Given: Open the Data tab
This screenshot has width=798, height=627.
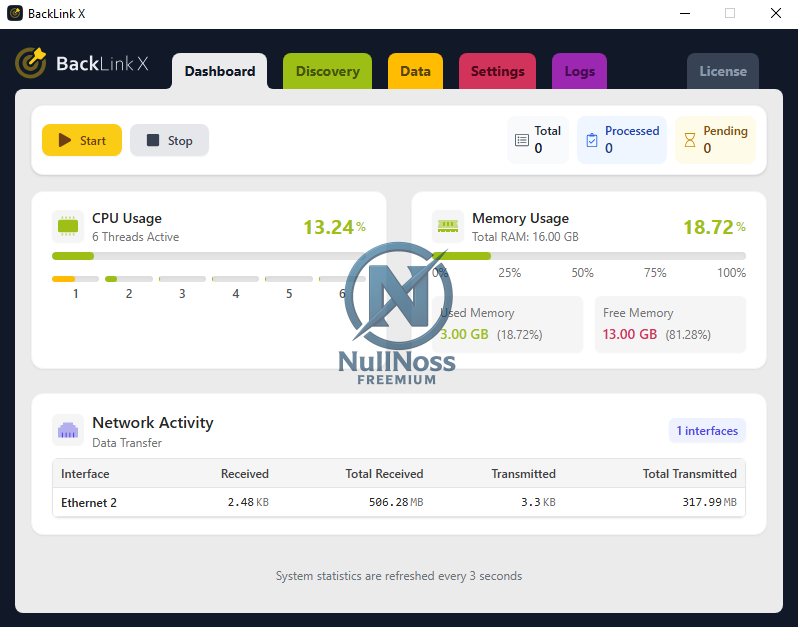Looking at the screenshot, I should pos(415,71).
